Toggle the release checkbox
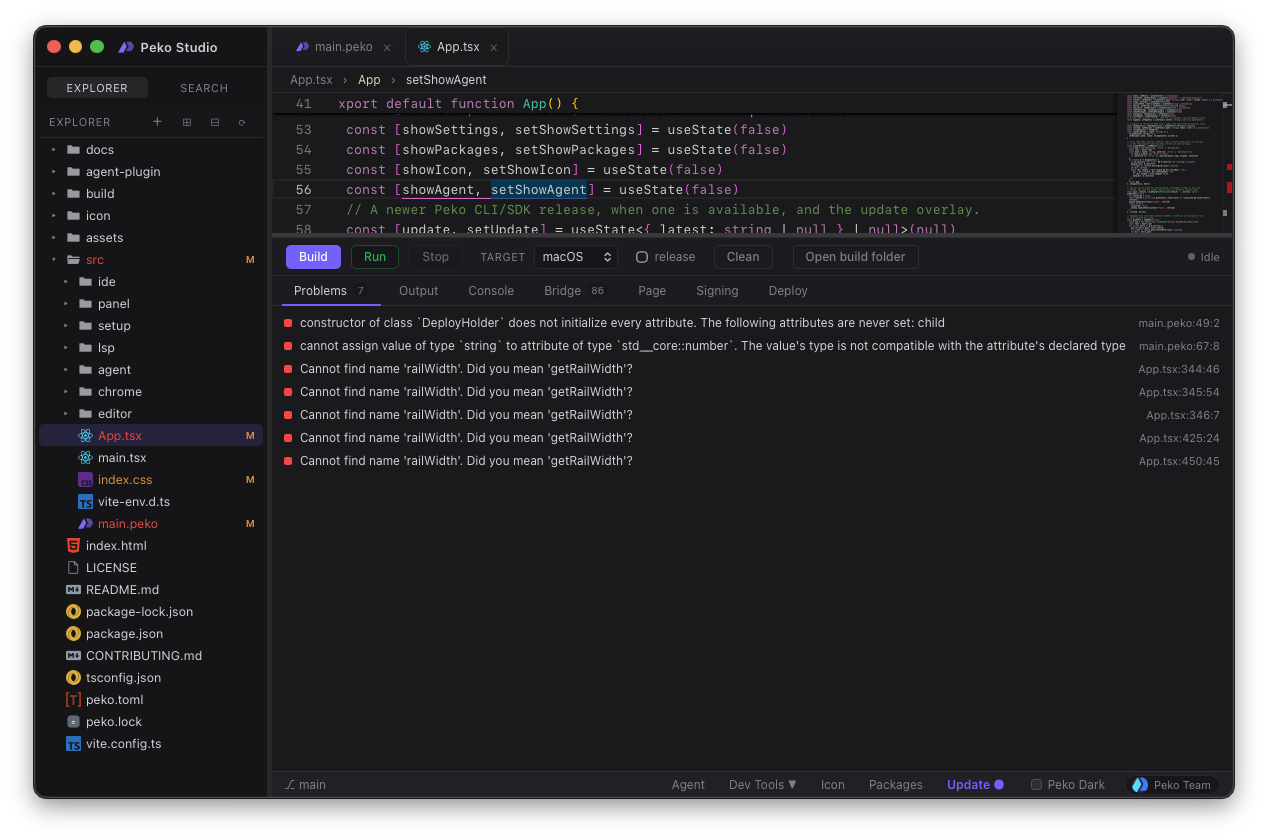1268x840 pixels. [642, 257]
